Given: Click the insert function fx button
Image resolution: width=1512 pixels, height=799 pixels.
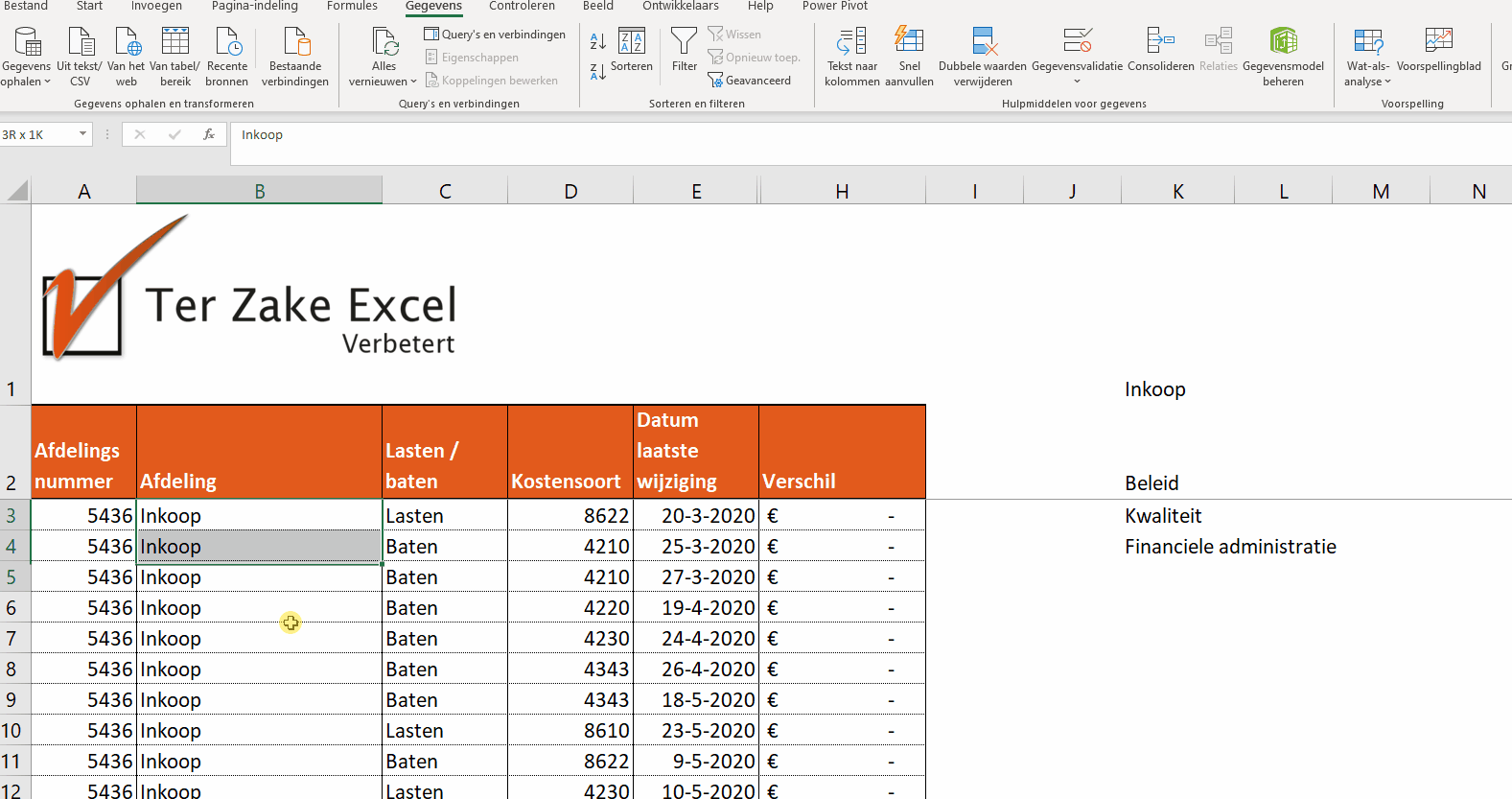Looking at the screenshot, I should click(209, 135).
